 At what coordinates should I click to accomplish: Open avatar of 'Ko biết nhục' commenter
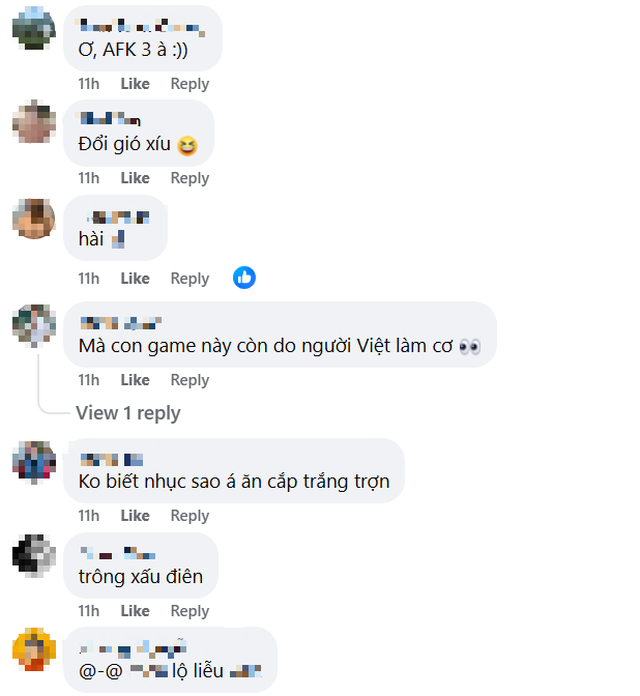point(33,461)
